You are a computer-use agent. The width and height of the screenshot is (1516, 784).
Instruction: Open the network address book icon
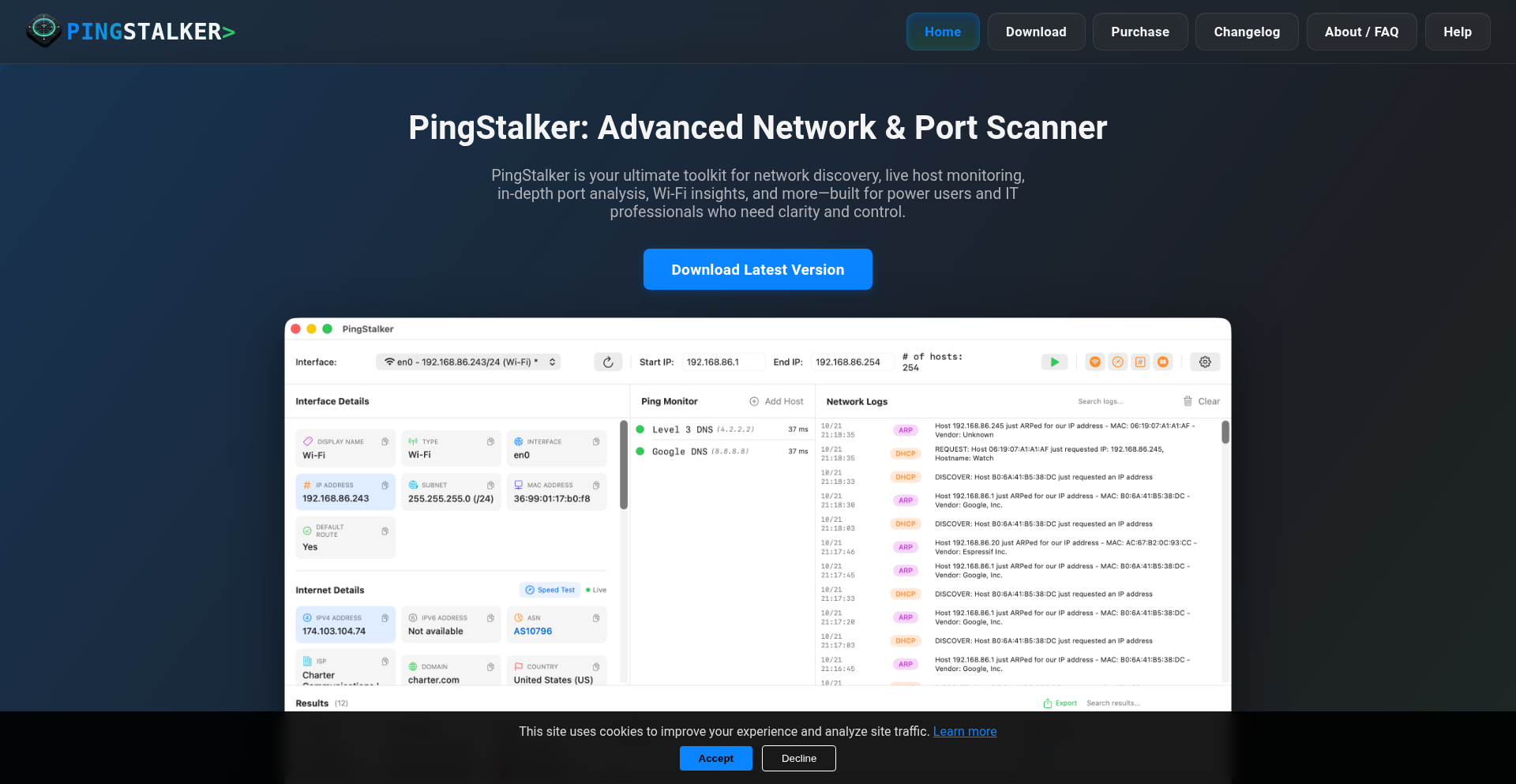point(1163,362)
